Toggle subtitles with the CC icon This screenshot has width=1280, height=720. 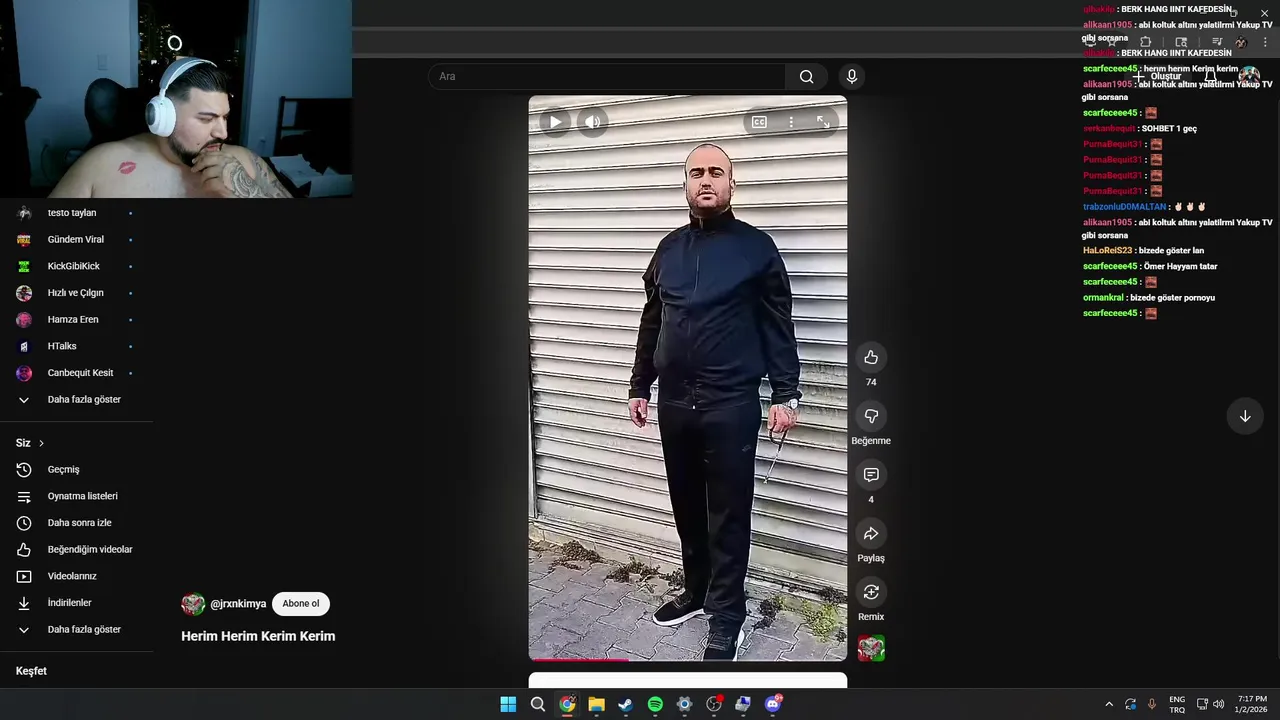(x=759, y=122)
